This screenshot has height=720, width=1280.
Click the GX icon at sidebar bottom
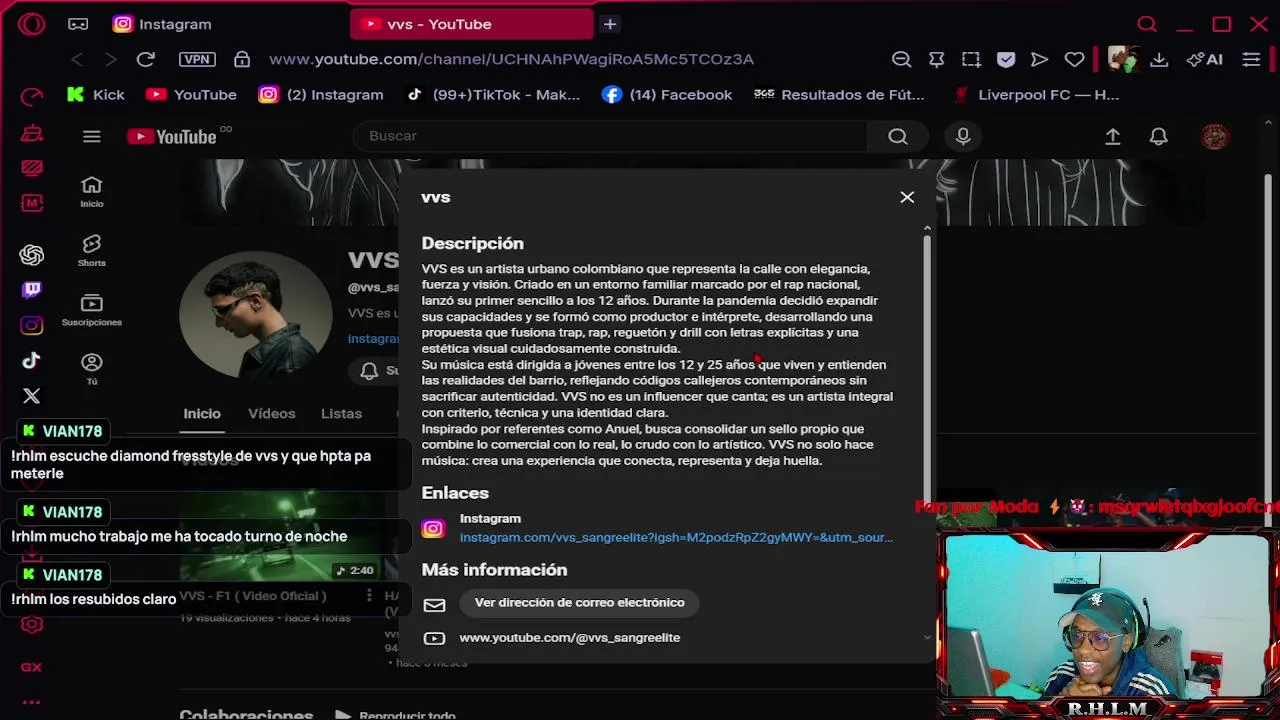coord(32,667)
